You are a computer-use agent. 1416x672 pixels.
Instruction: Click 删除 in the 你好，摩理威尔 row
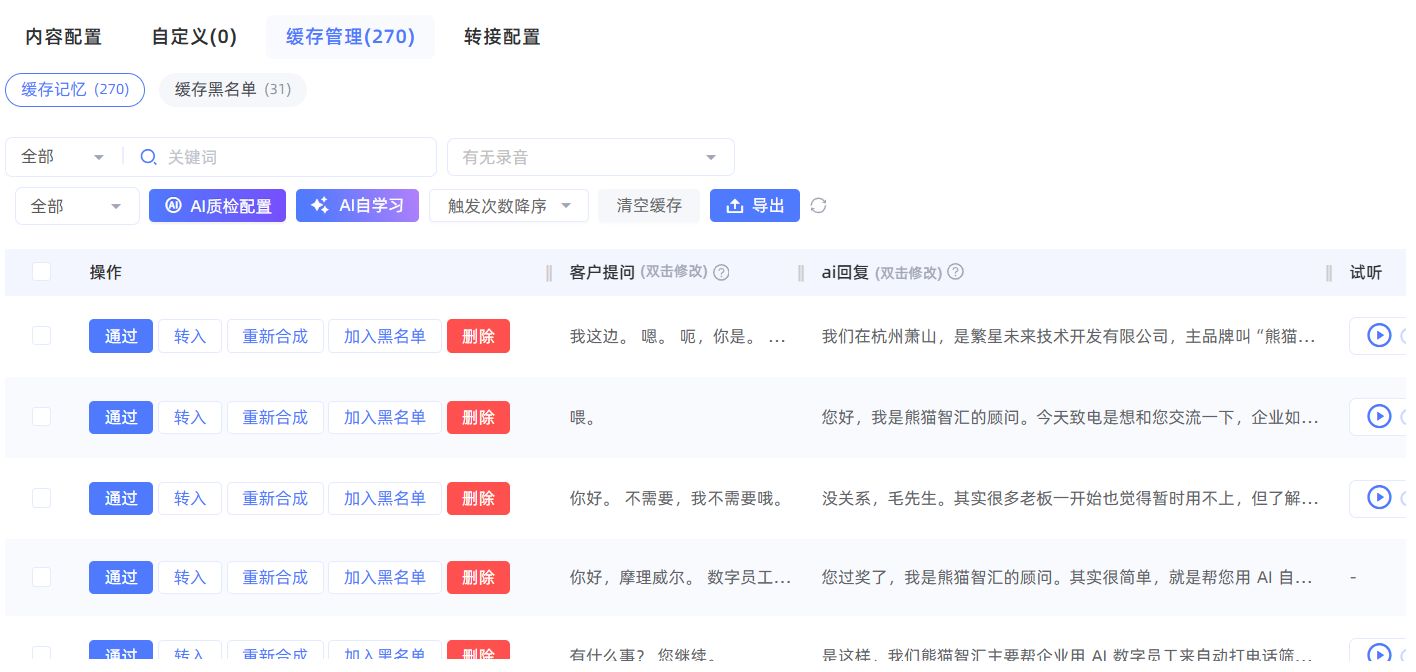[478, 577]
